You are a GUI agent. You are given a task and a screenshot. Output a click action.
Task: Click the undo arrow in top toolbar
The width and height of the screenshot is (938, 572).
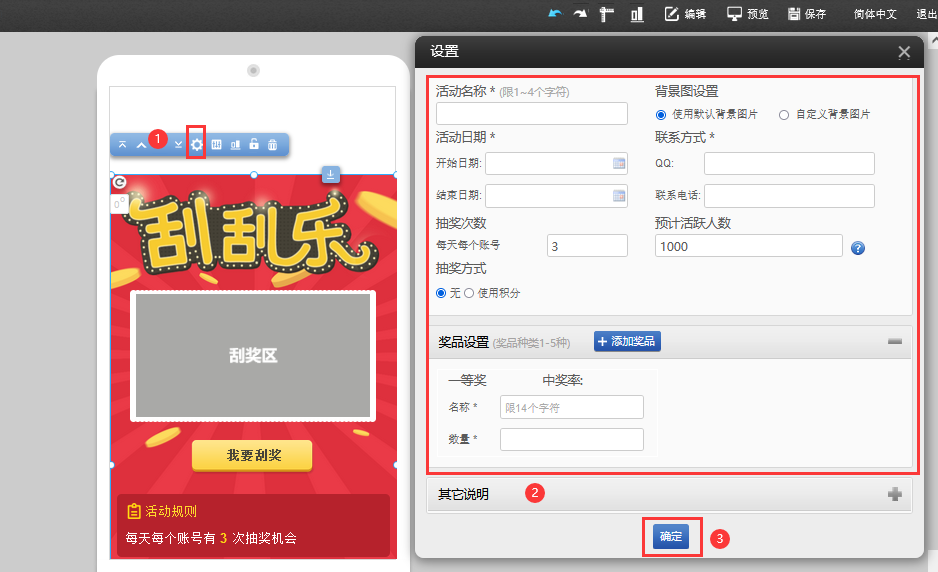(x=555, y=14)
